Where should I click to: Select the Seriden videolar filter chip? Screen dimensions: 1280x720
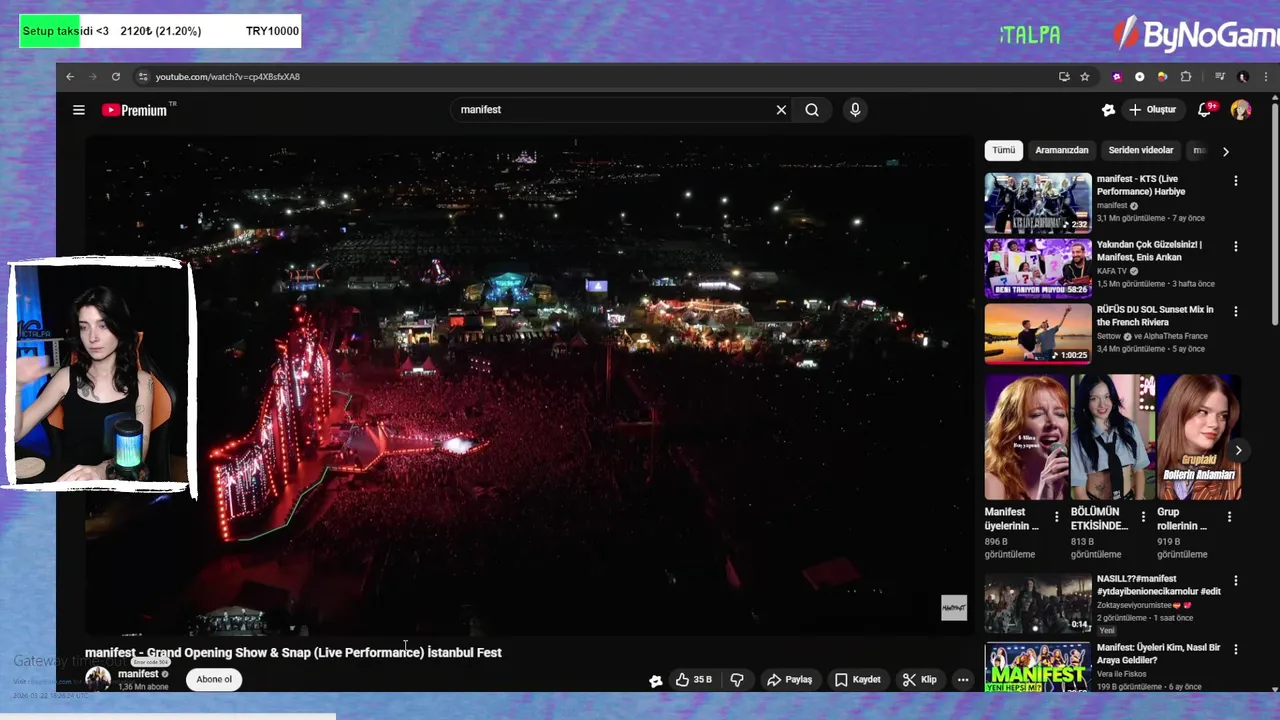coord(1141,150)
